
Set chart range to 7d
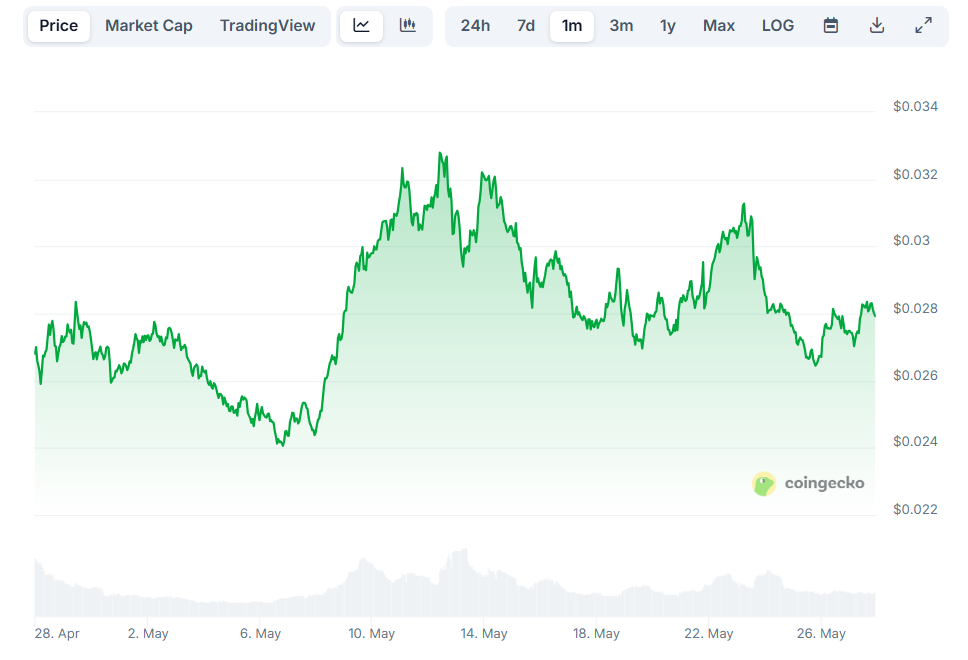[526, 25]
